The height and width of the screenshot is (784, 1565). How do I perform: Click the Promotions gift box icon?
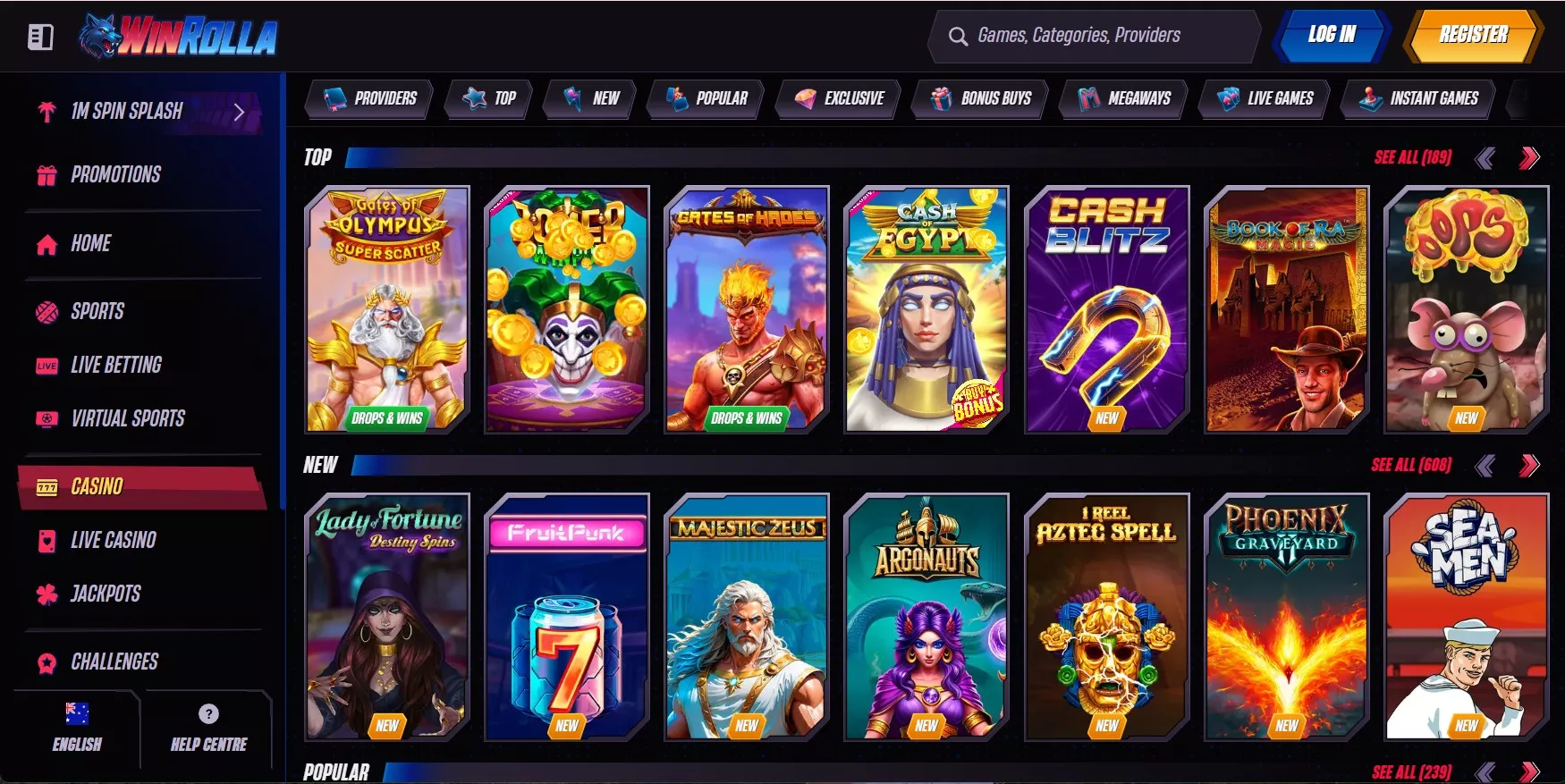pyautogui.click(x=47, y=175)
